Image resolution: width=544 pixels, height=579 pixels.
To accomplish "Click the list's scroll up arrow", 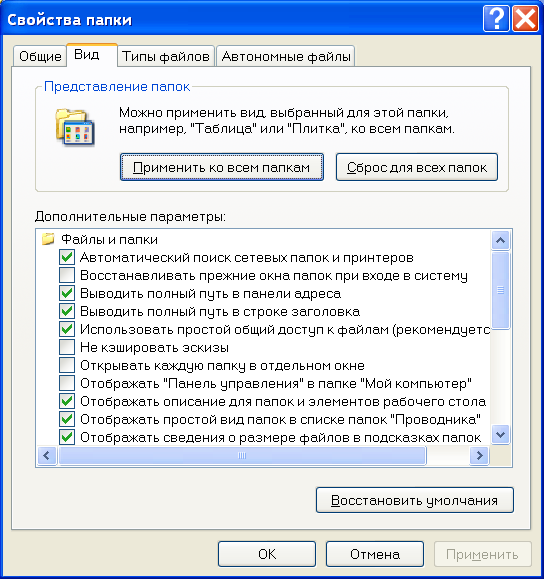I will (500, 240).
